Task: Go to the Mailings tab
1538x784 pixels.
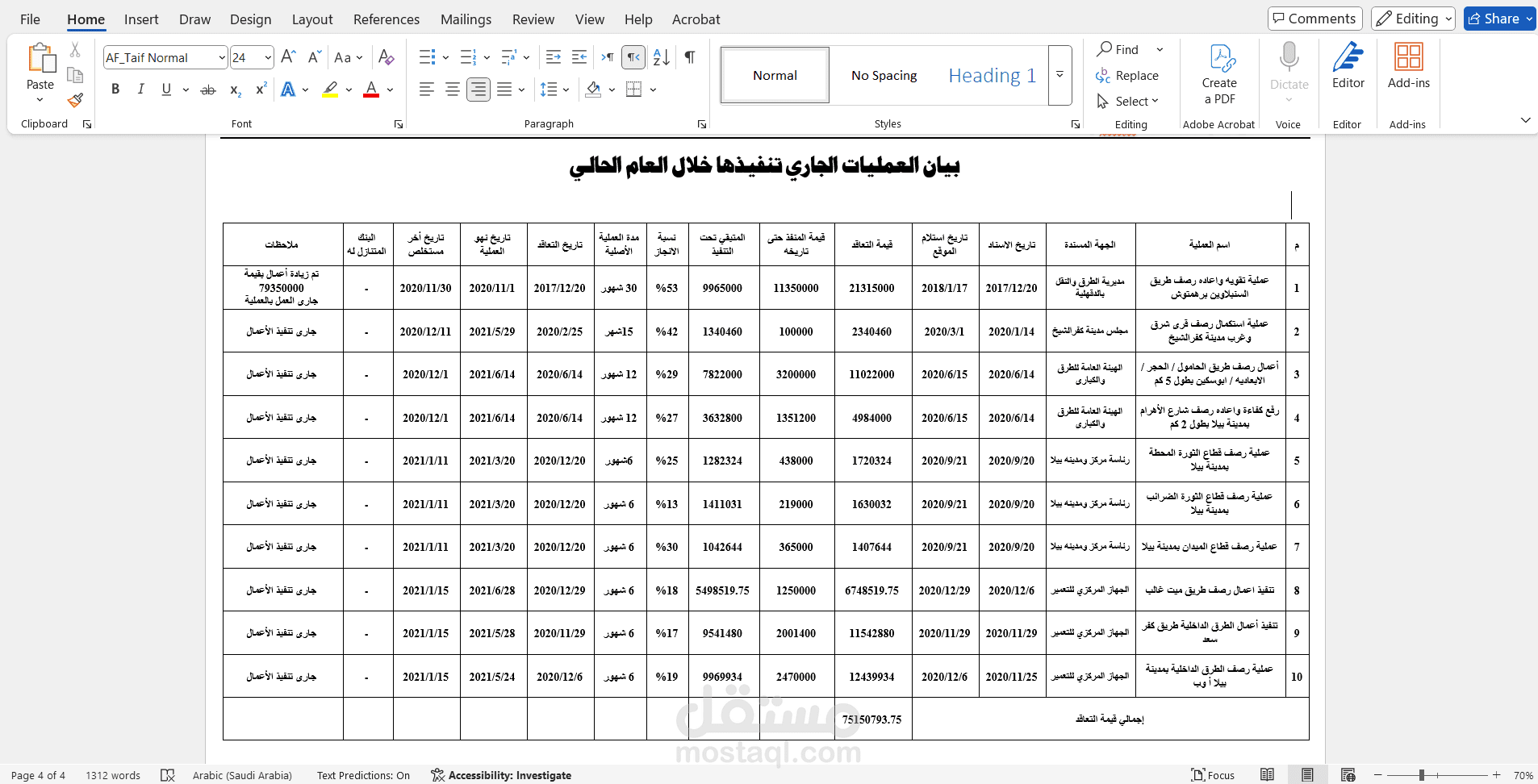Action: [x=466, y=19]
